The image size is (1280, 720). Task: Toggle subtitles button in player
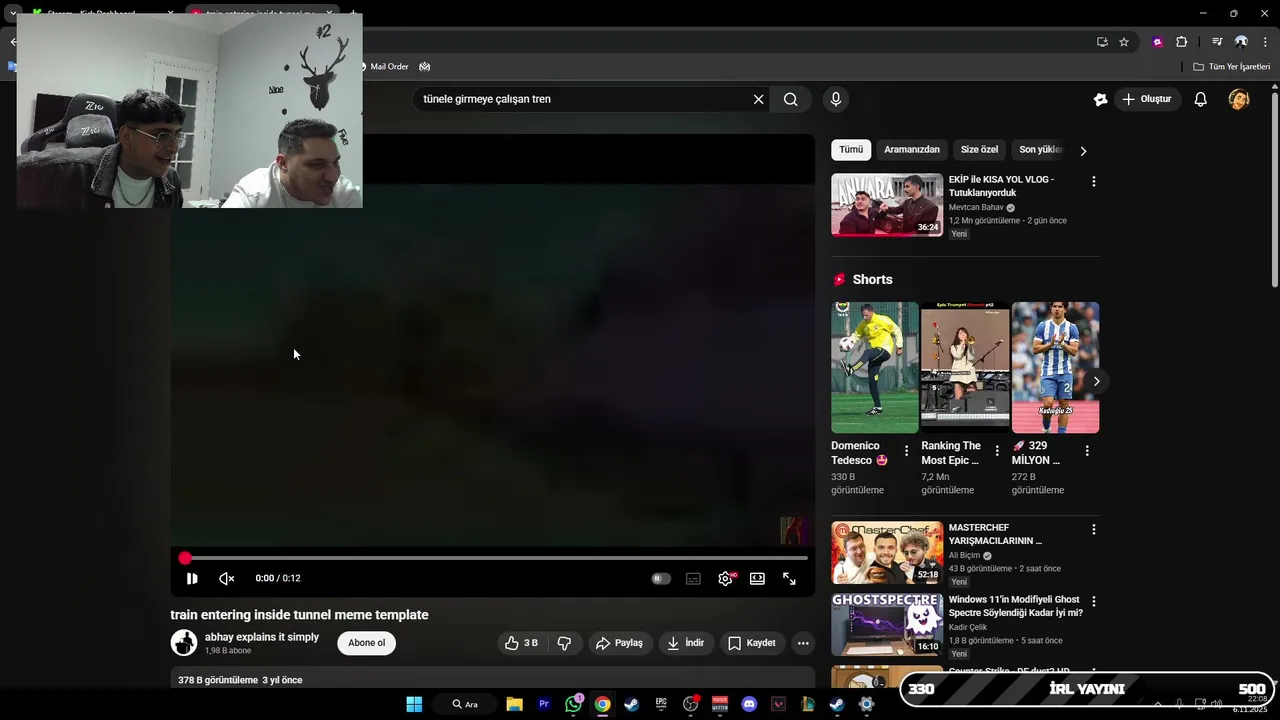click(x=693, y=578)
